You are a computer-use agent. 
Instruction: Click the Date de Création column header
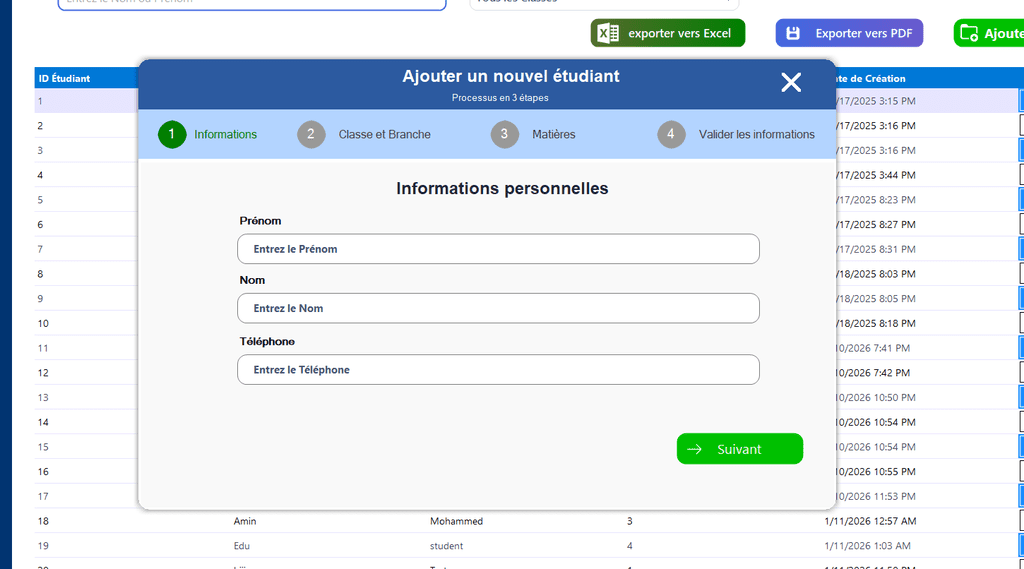(x=872, y=78)
